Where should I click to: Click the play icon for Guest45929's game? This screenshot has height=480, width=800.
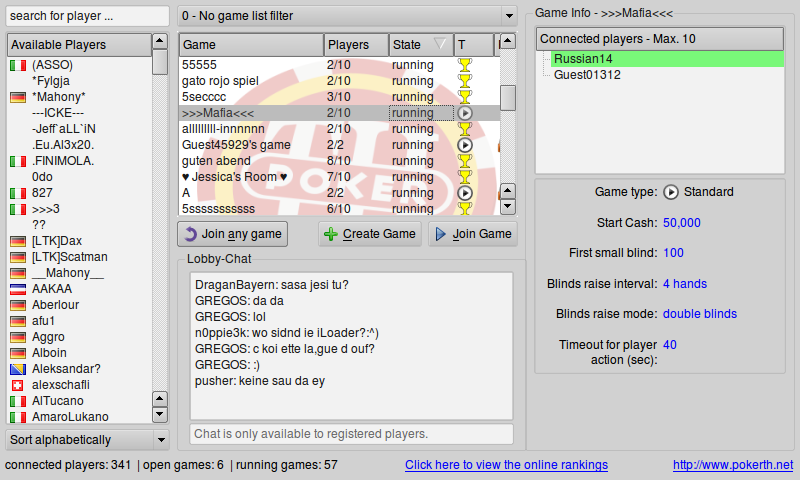tap(464, 145)
